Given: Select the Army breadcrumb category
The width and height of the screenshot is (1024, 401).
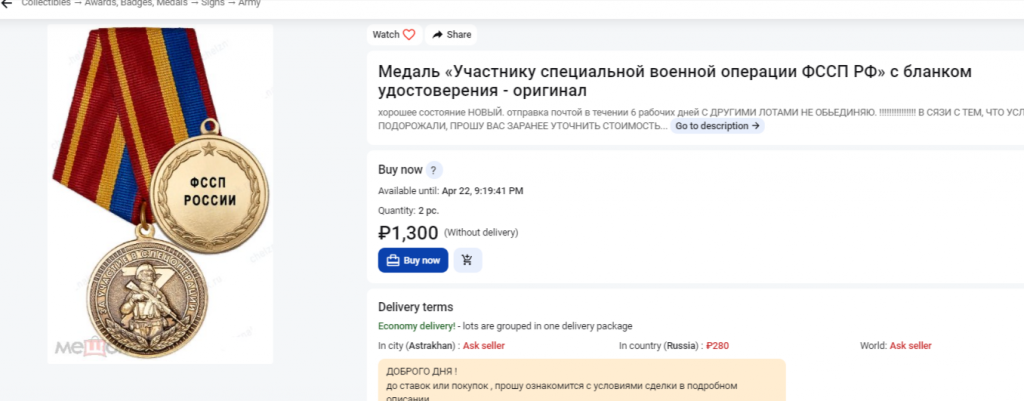Looking at the screenshot, I should click(x=250, y=3).
